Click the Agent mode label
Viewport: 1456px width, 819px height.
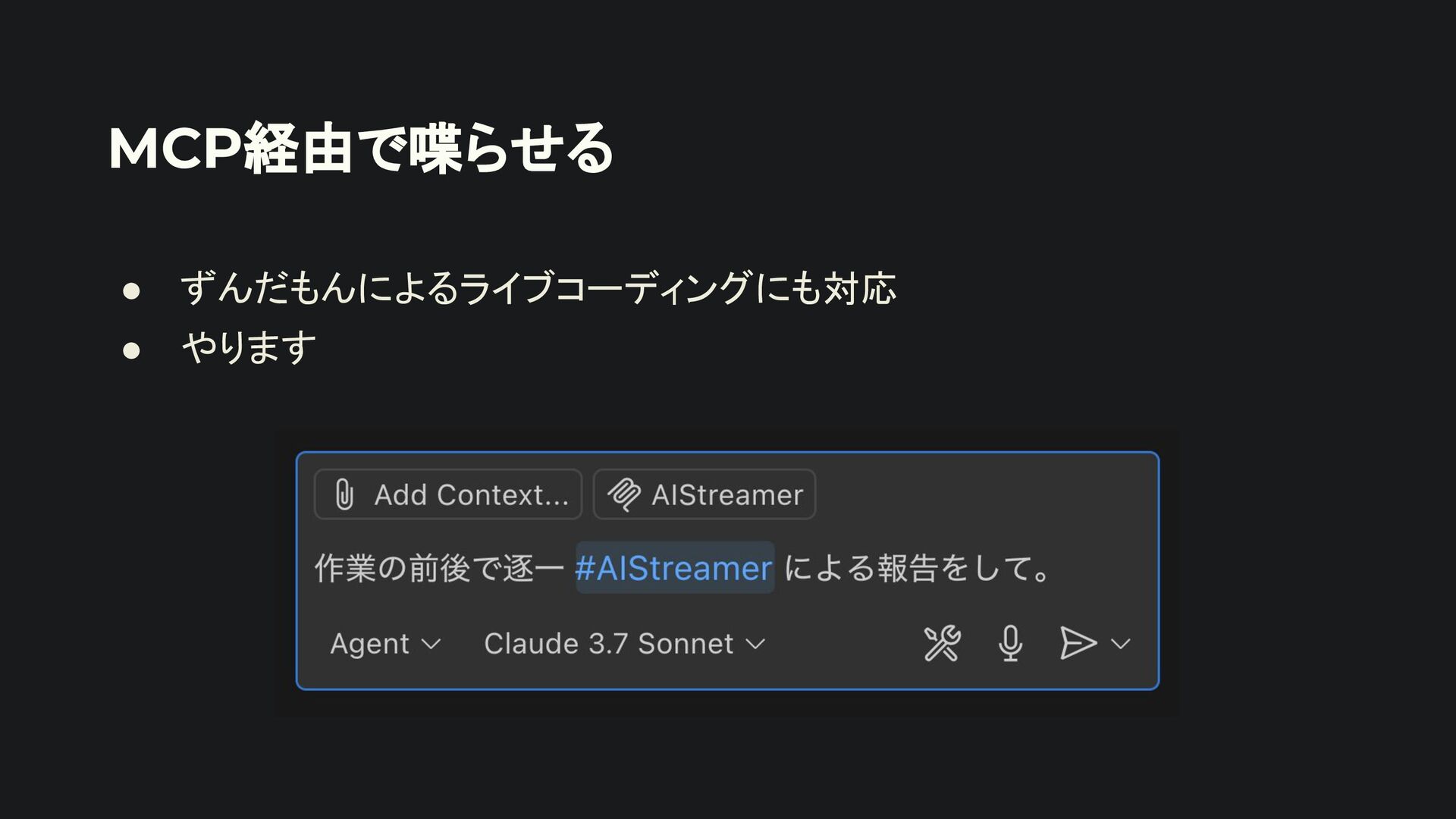pyautogui.click(x=369, y=644)
